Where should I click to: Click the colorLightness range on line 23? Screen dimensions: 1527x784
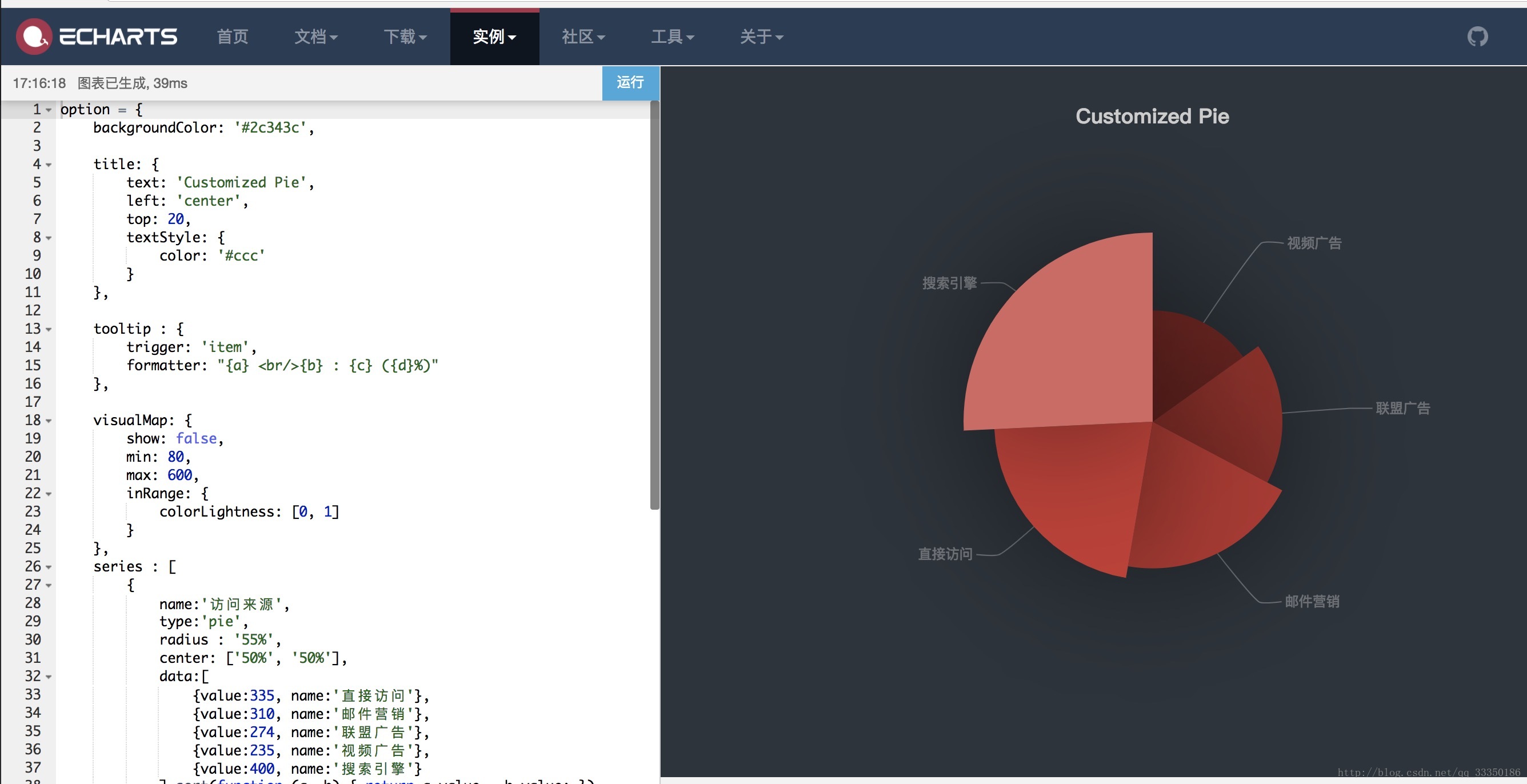pyautogui.click(x=315, y=512)
